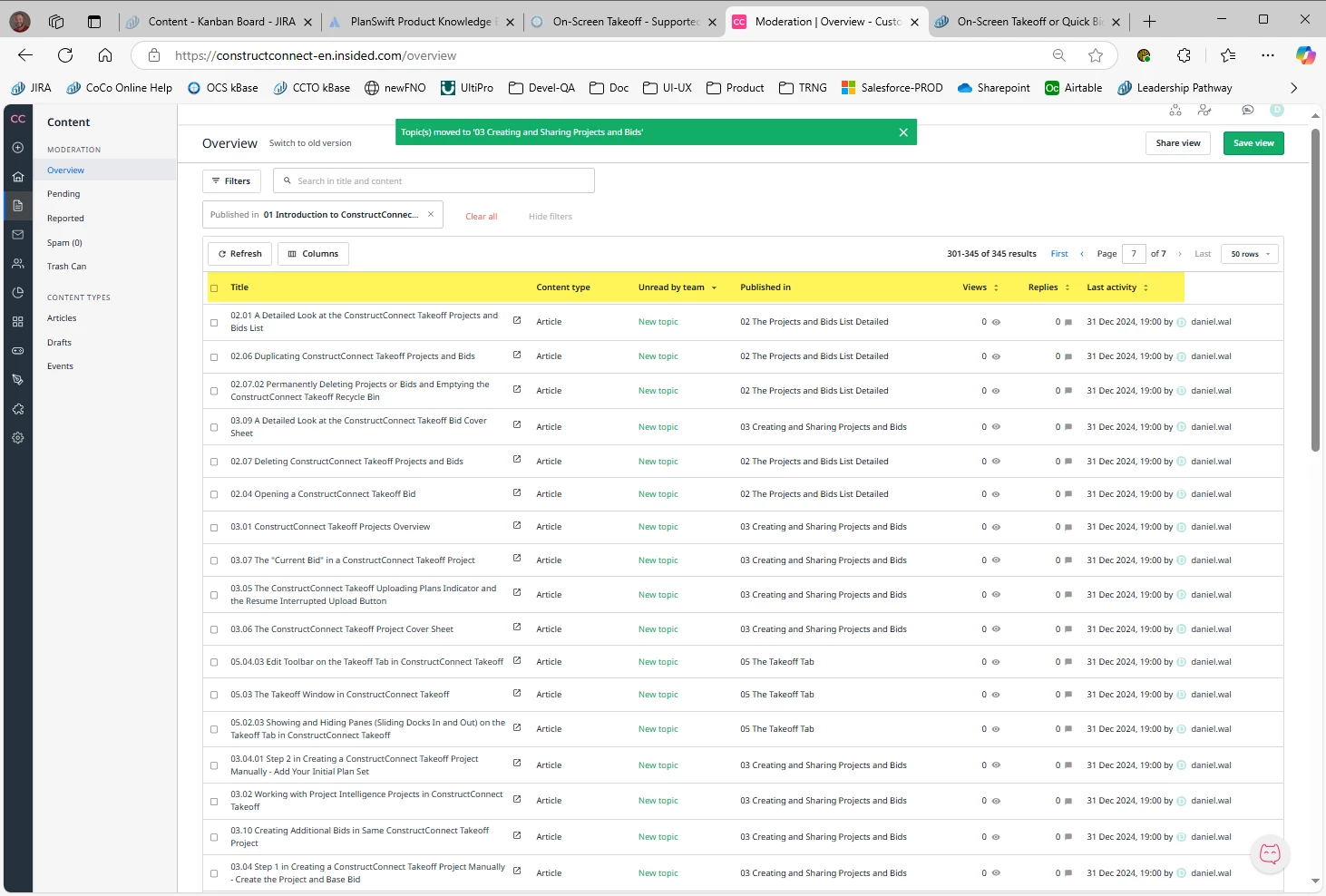This screenshot has width=1326, height=896.
Task: Open the Filters dropdown button
Action: click(x=231, y=180)
